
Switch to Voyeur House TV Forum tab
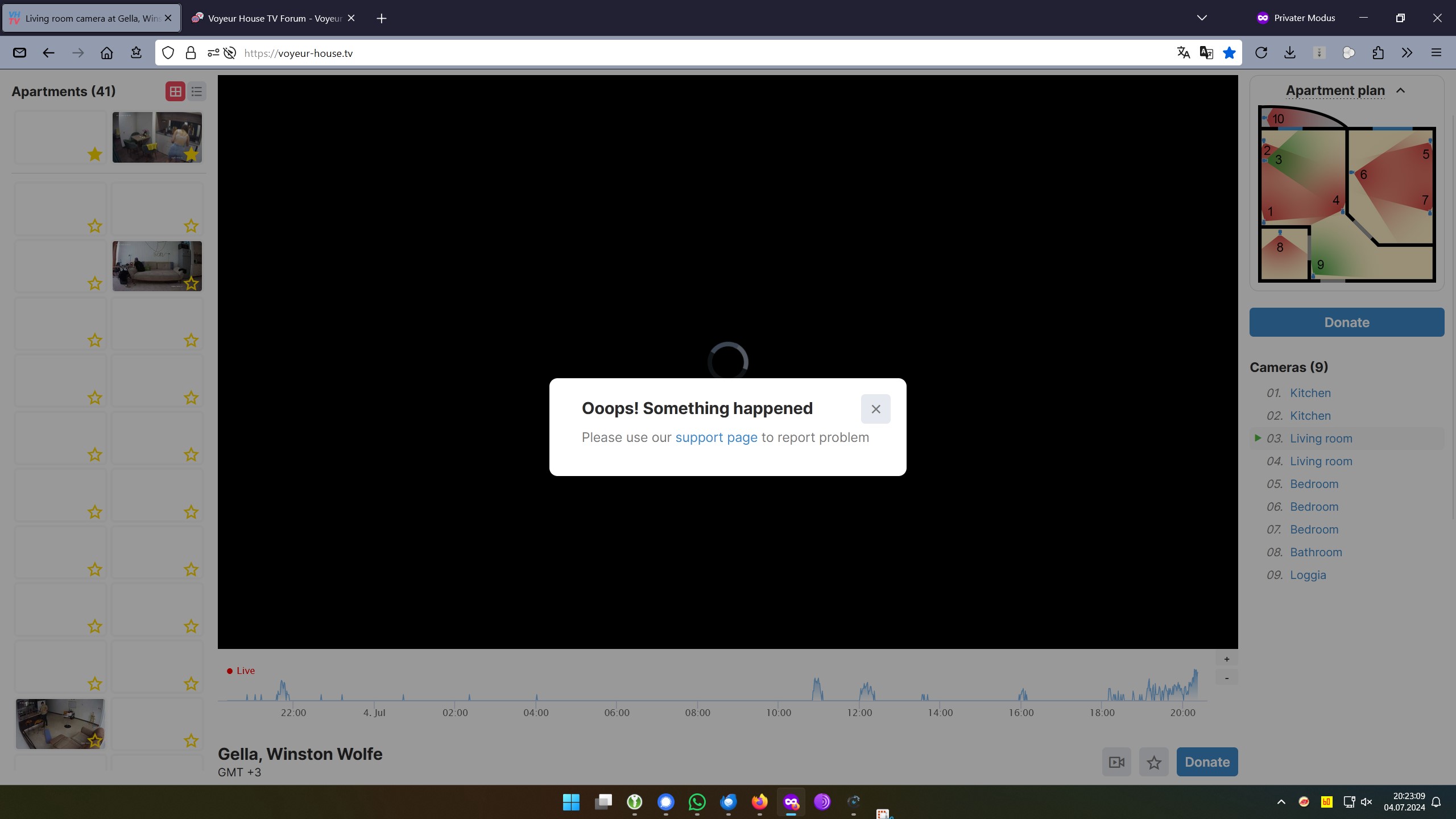coord(273,18)
